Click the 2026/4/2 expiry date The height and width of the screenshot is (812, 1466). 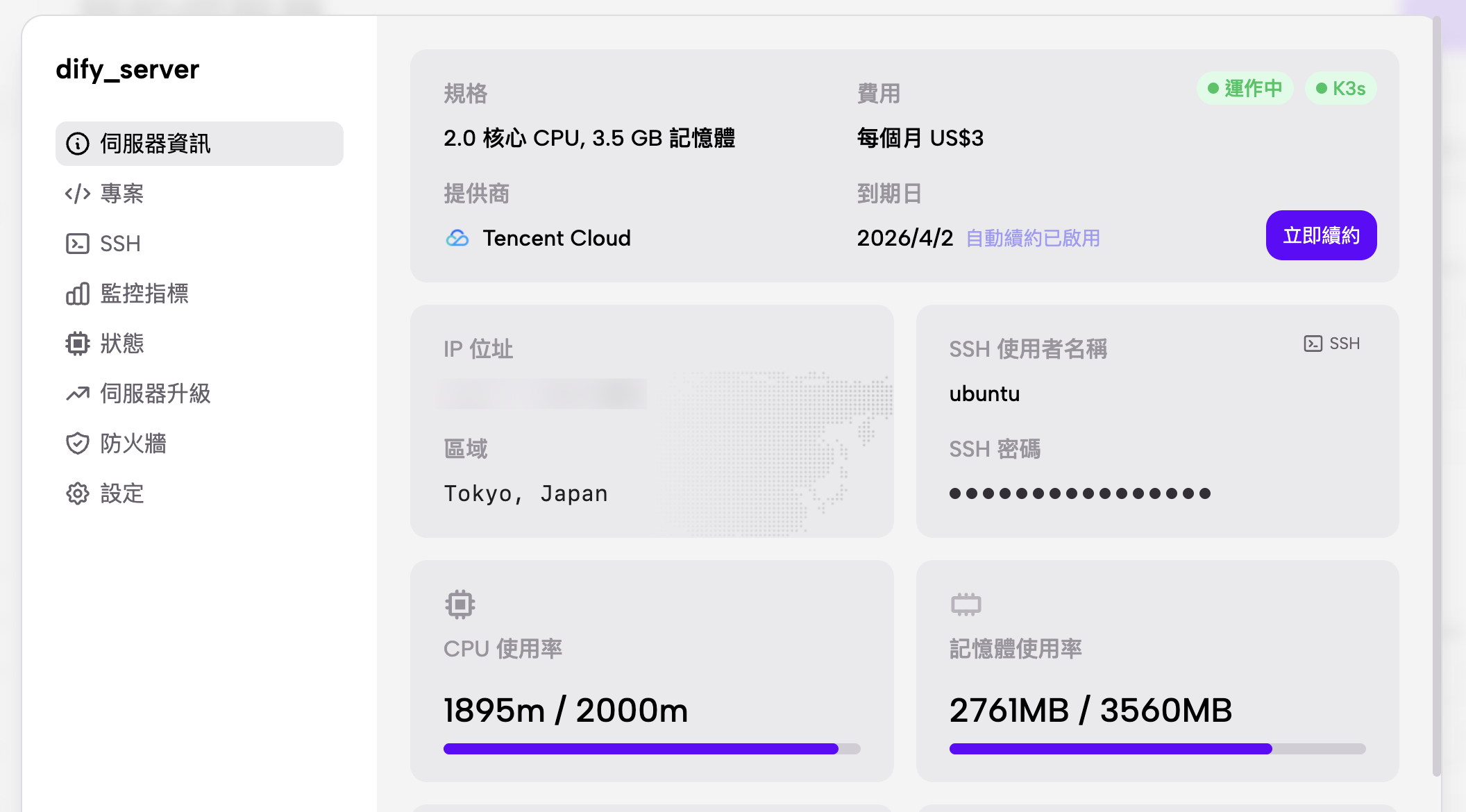click(x=905, y=238)
